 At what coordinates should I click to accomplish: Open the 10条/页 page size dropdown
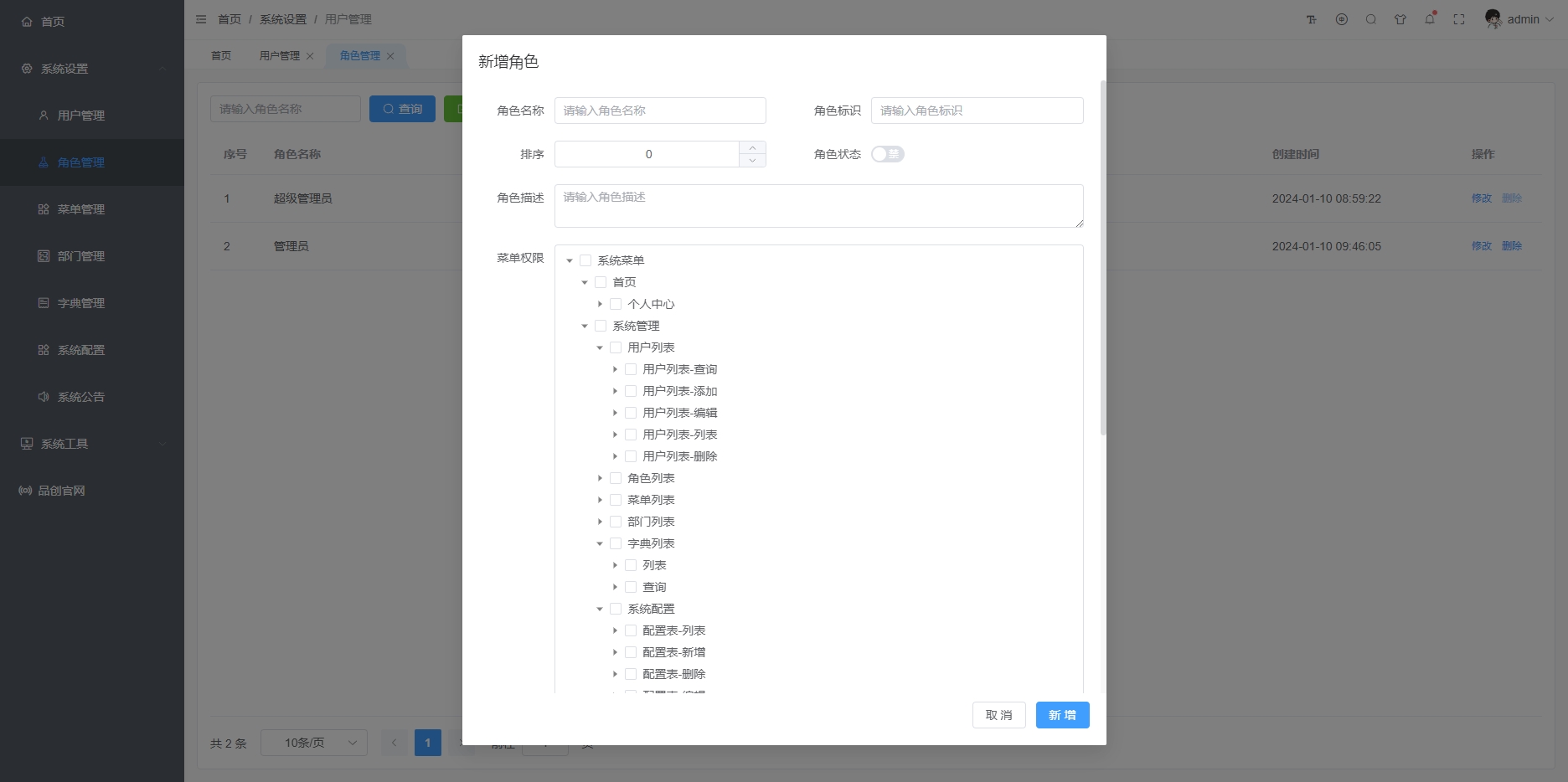(314, 743)
